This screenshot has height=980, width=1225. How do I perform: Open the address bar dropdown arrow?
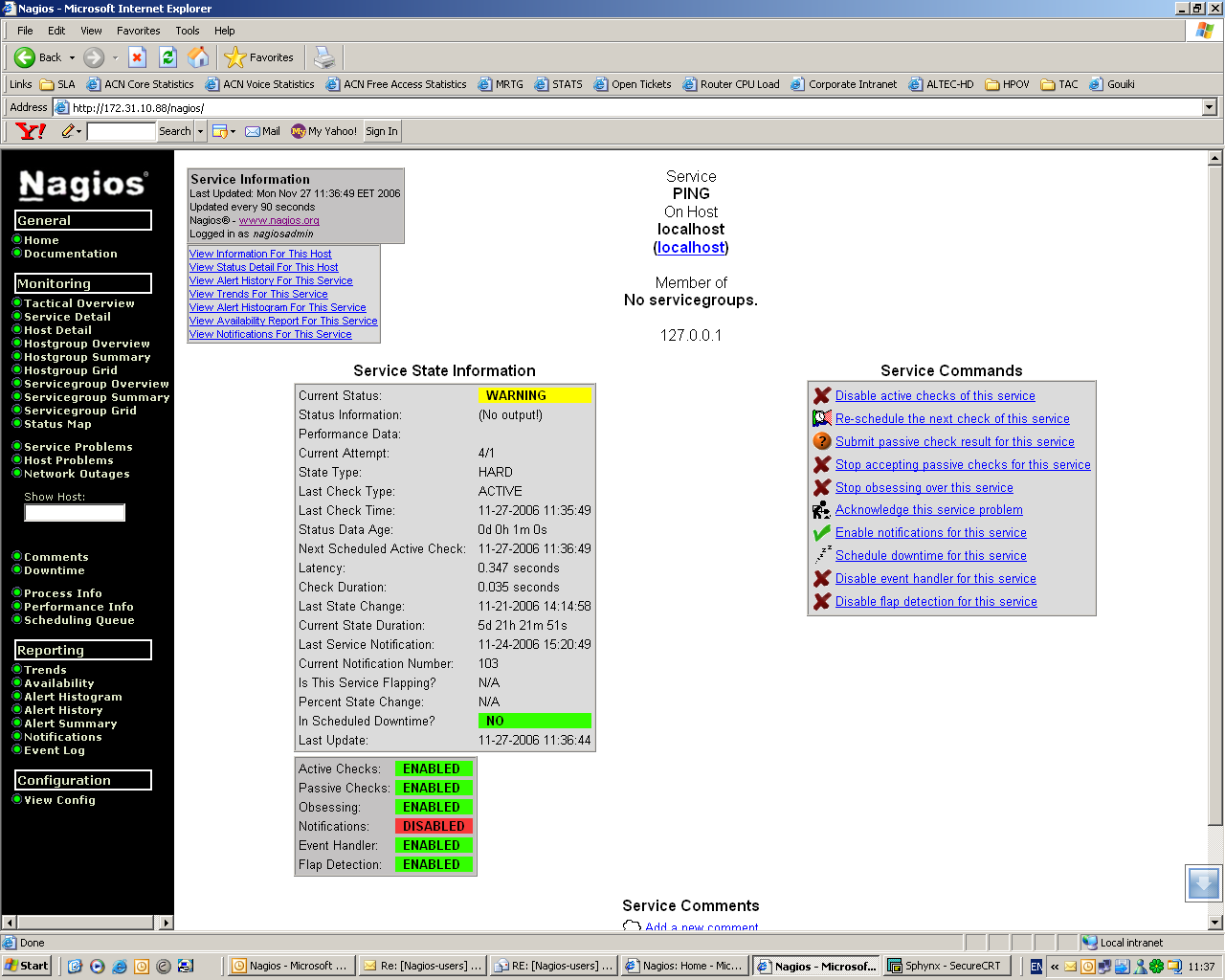[x=1210, y=107]
